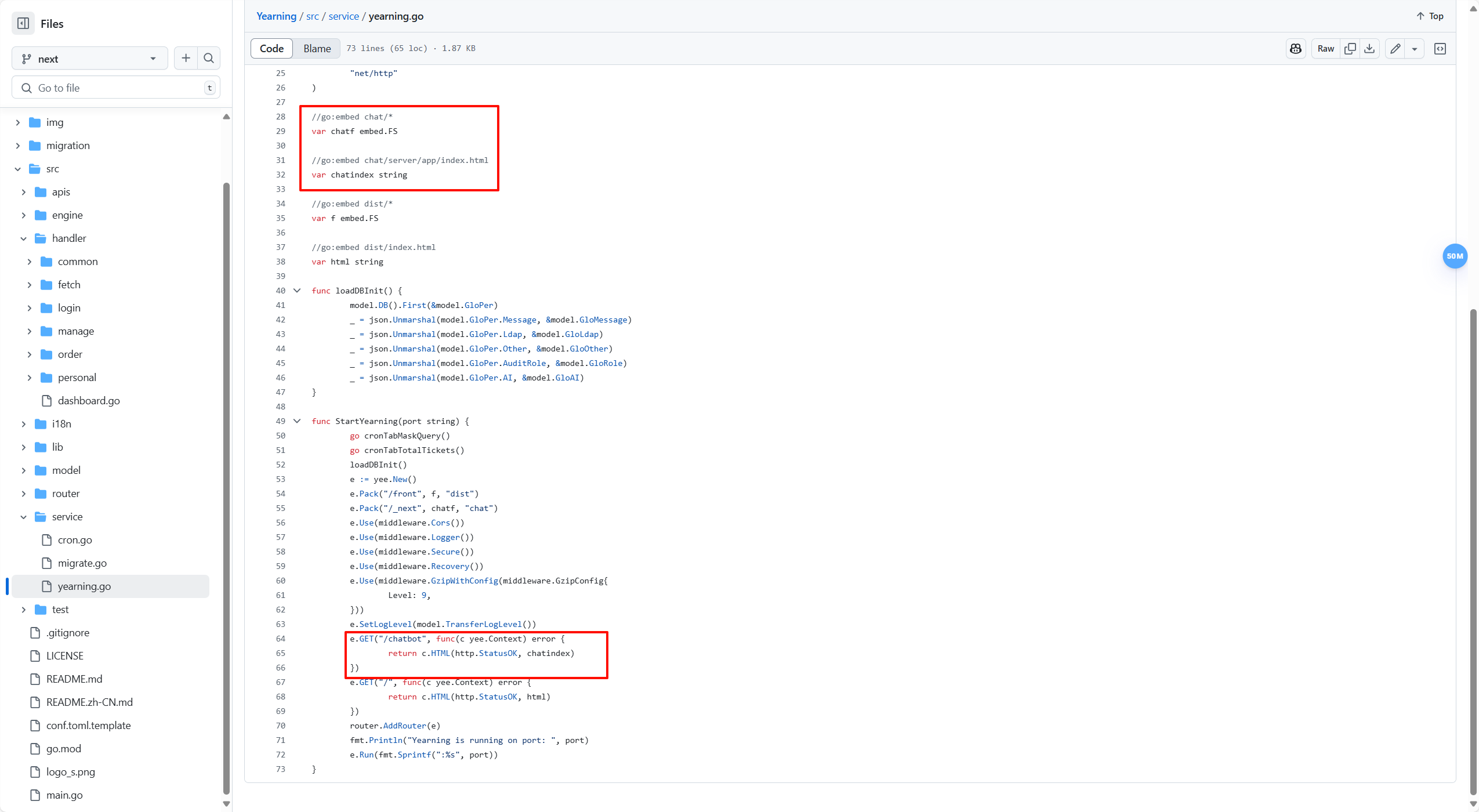Jump to Top of file
Viewport: 1479px width, 812px height.
pyautogui.click(x=1430, y=16)
